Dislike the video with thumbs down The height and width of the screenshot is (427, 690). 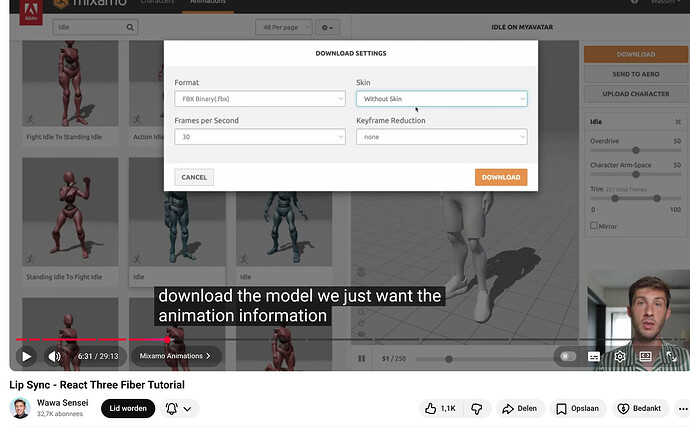tap(477, 408)
